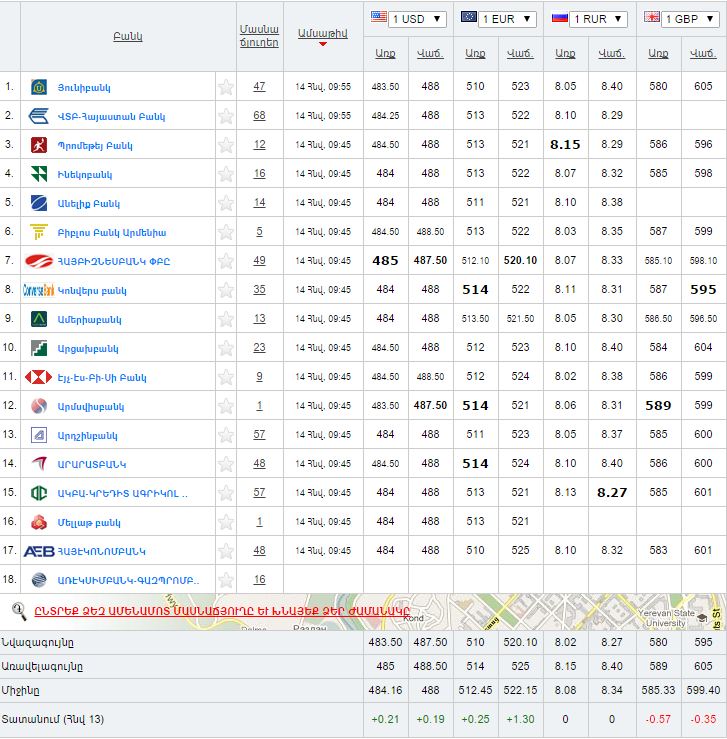Sort table by the Բանկ column header
This screenshot has width=727, height=739.
[x=127, y=36]
